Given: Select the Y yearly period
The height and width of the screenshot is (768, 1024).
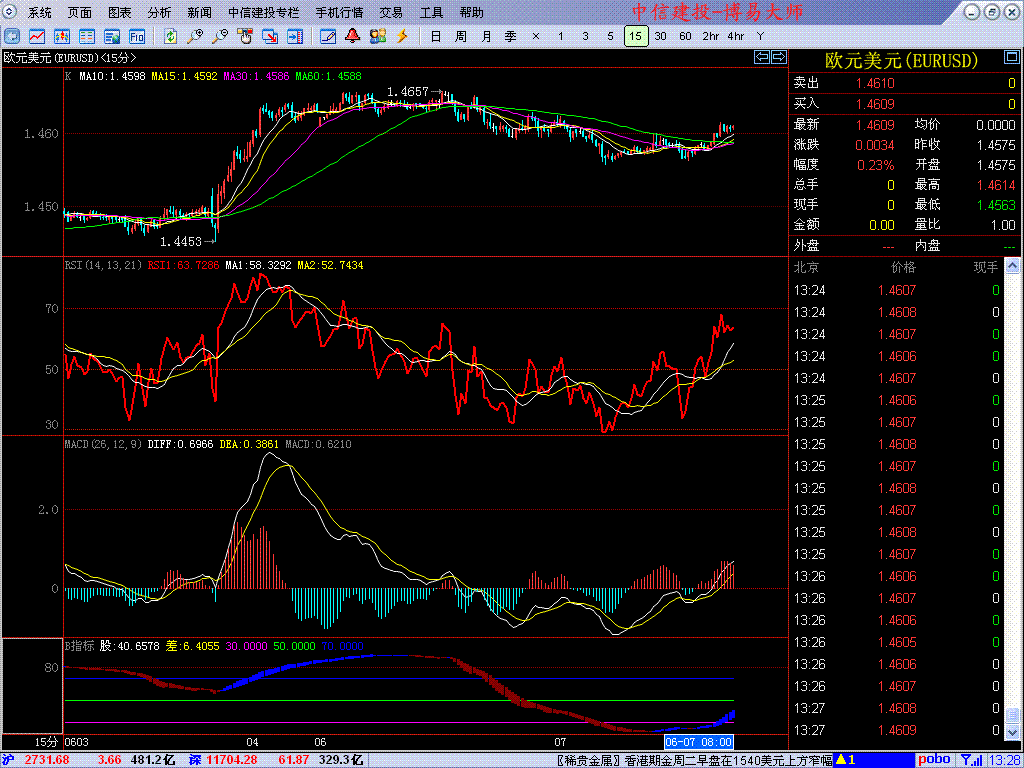Looking at the screenshot, I should click(x=760, y=37).
